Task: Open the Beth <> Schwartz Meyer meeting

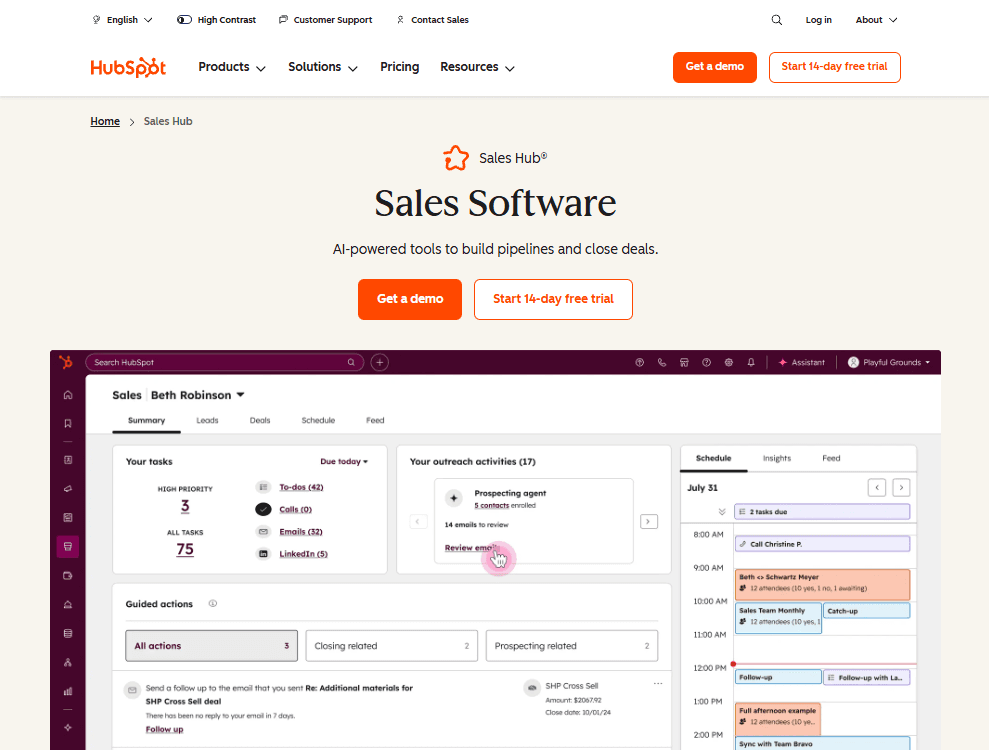Action: (822, 584)
